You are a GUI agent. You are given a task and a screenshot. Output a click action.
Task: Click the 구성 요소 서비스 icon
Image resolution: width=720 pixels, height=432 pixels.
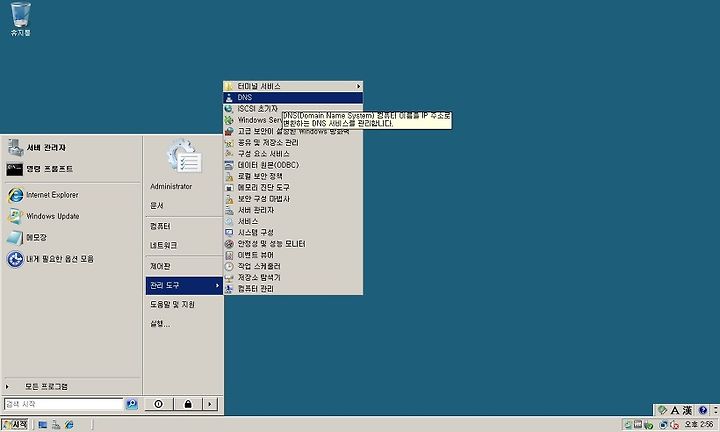click(229, 154)
